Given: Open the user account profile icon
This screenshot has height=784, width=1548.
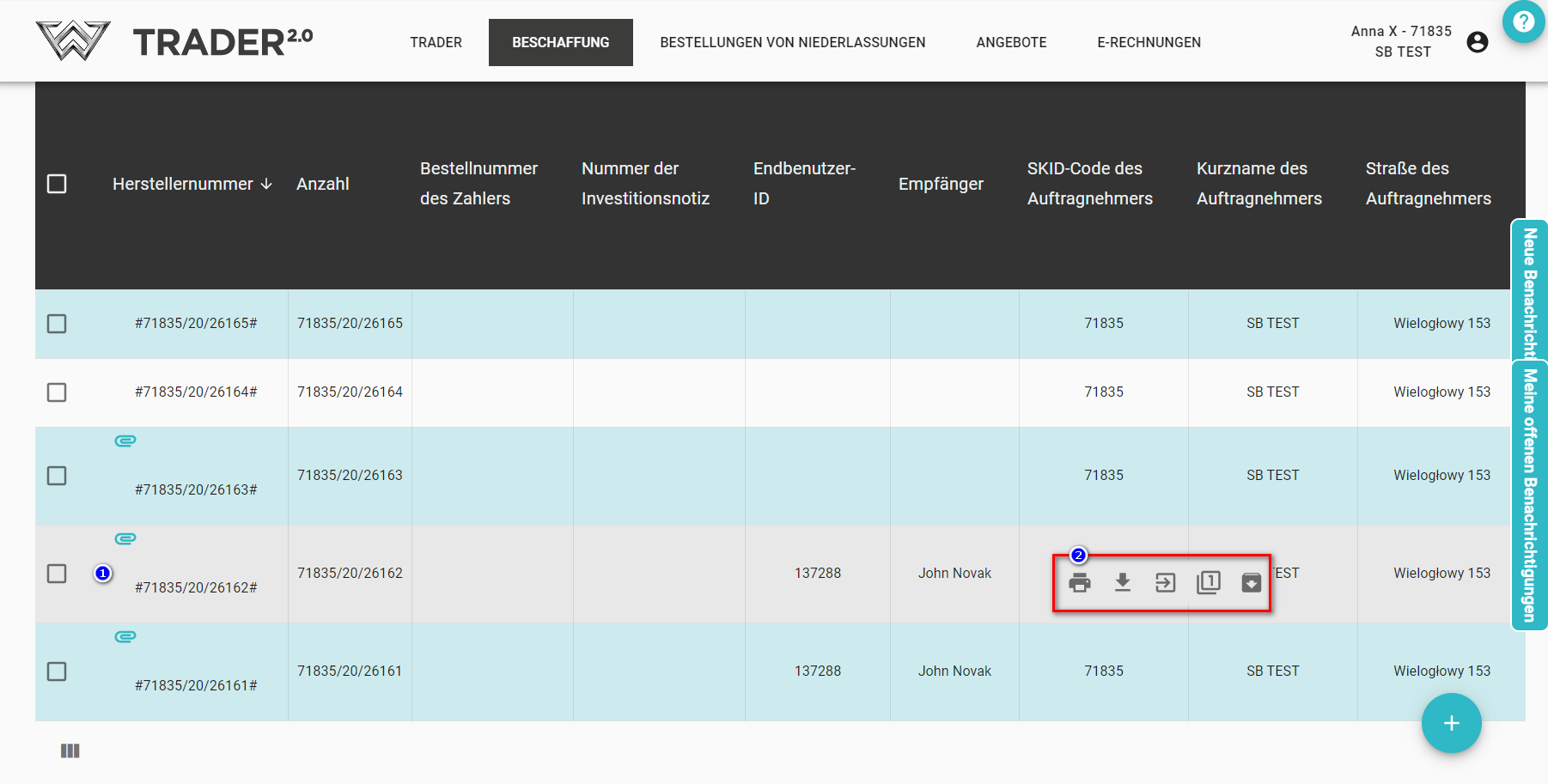Looking at the screenshot, I should point(1477,42).
